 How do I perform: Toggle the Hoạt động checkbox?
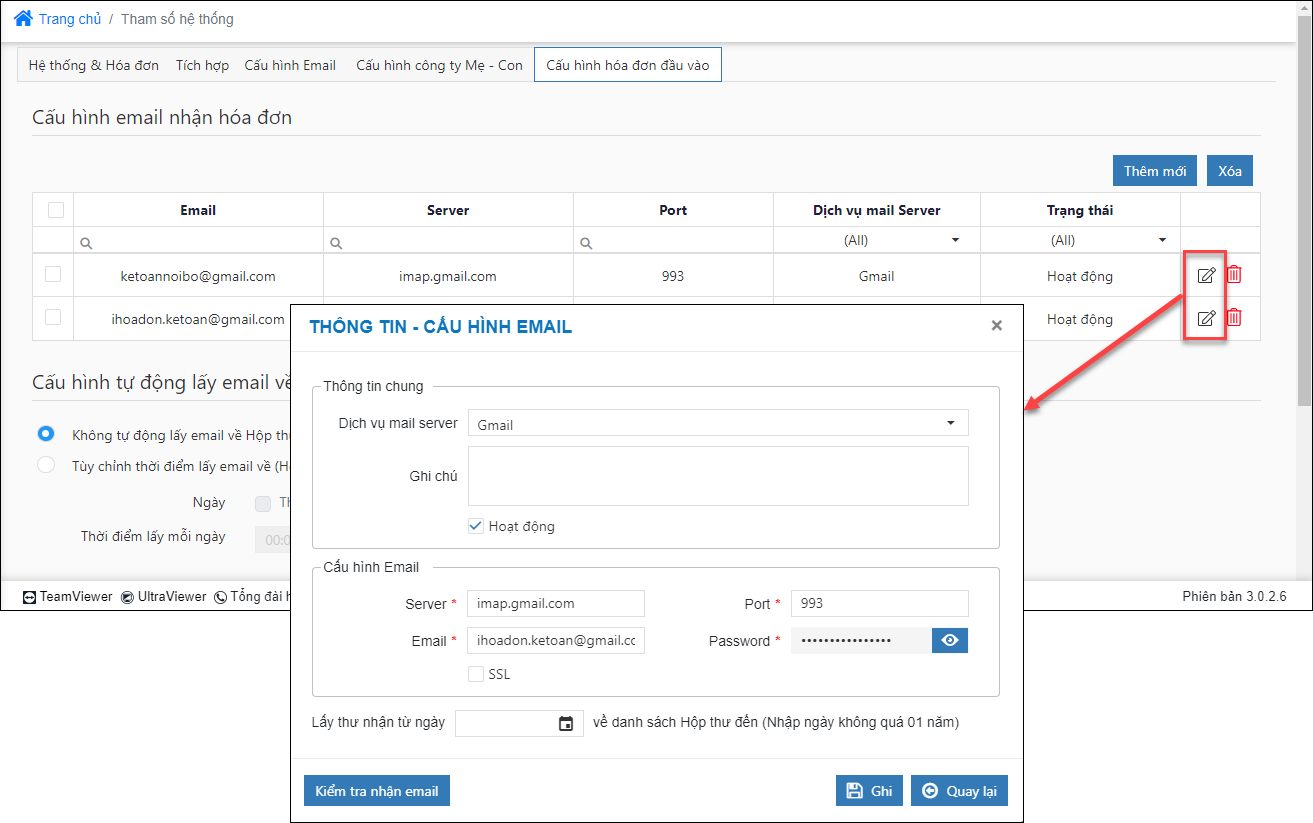[x=476, y=526]
